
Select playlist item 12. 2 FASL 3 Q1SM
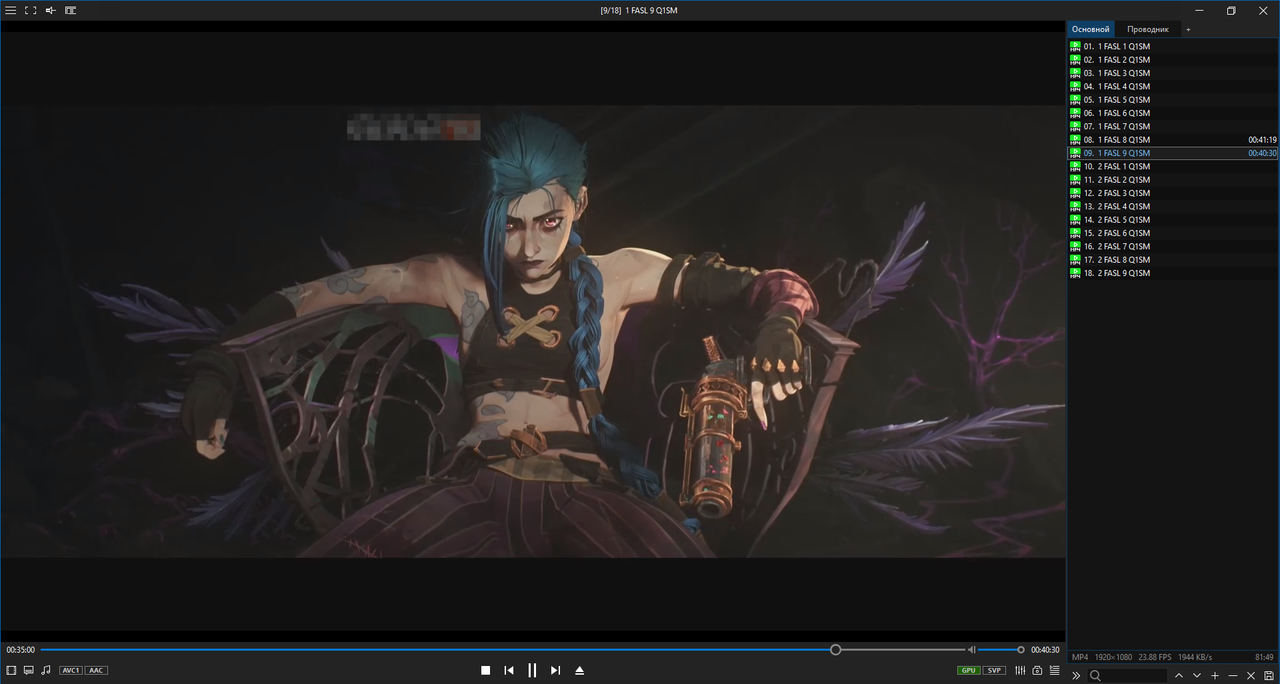[x=1173, y=193]
